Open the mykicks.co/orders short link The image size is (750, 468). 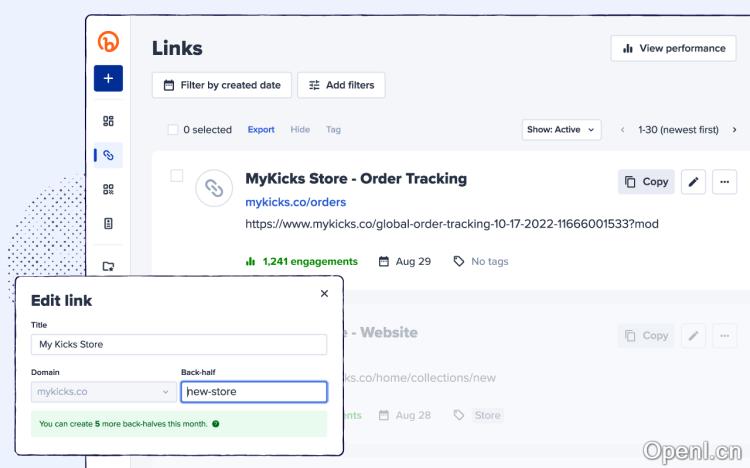tap(295, 202)
